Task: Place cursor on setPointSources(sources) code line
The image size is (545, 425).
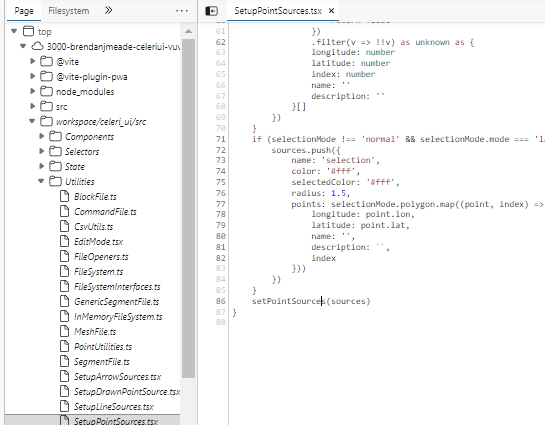Action: pos(311,301)
